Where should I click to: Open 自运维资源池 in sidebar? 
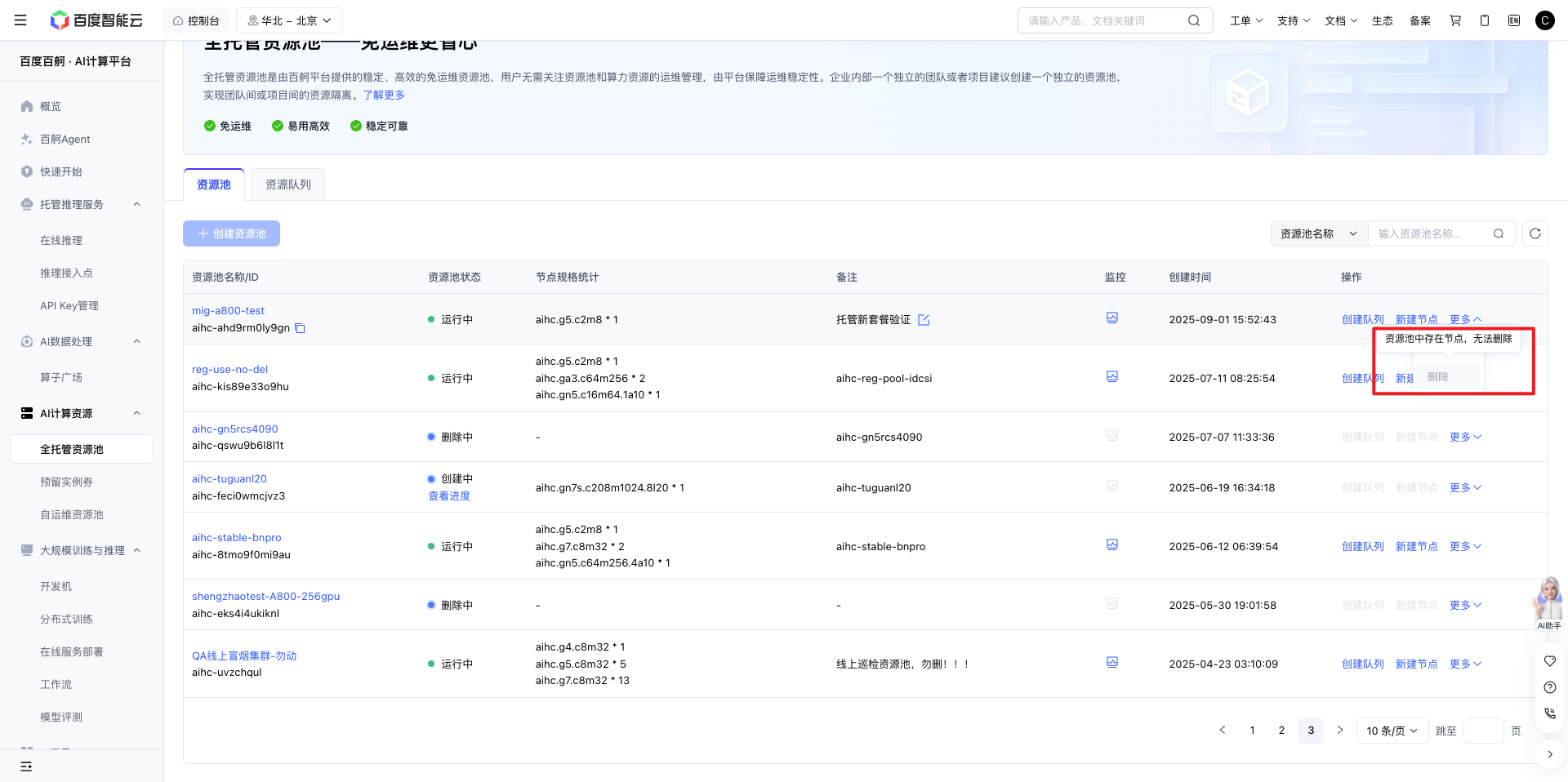coord(72,514)
